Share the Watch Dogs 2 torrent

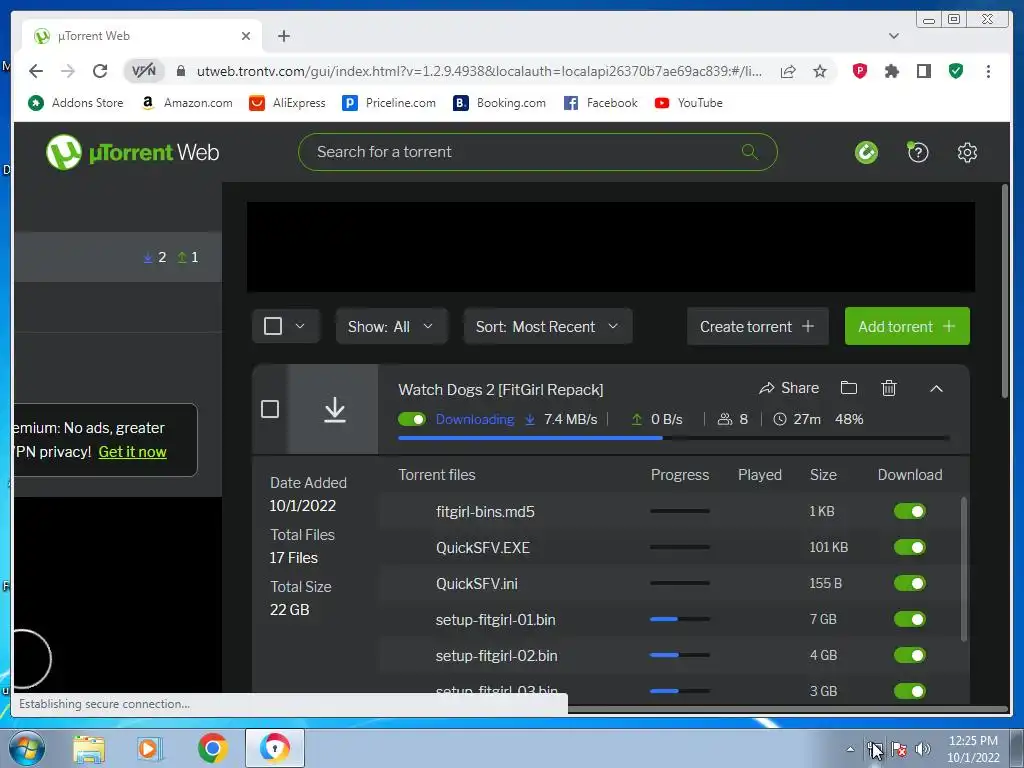(789, 388)
